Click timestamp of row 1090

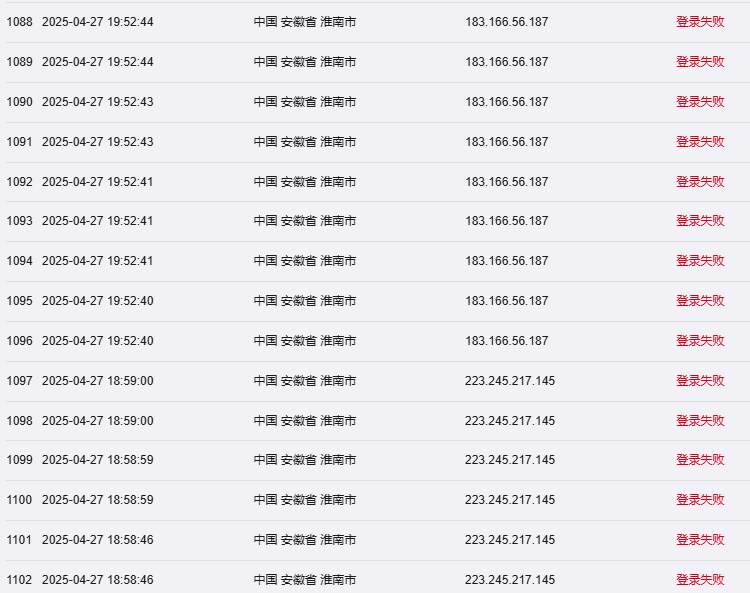coord(98,102)
